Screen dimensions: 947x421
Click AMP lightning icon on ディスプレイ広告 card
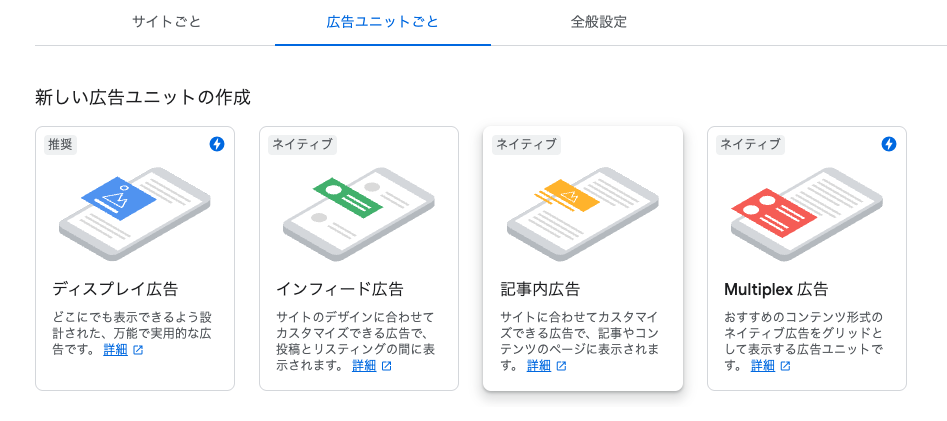tap(217, 144)
